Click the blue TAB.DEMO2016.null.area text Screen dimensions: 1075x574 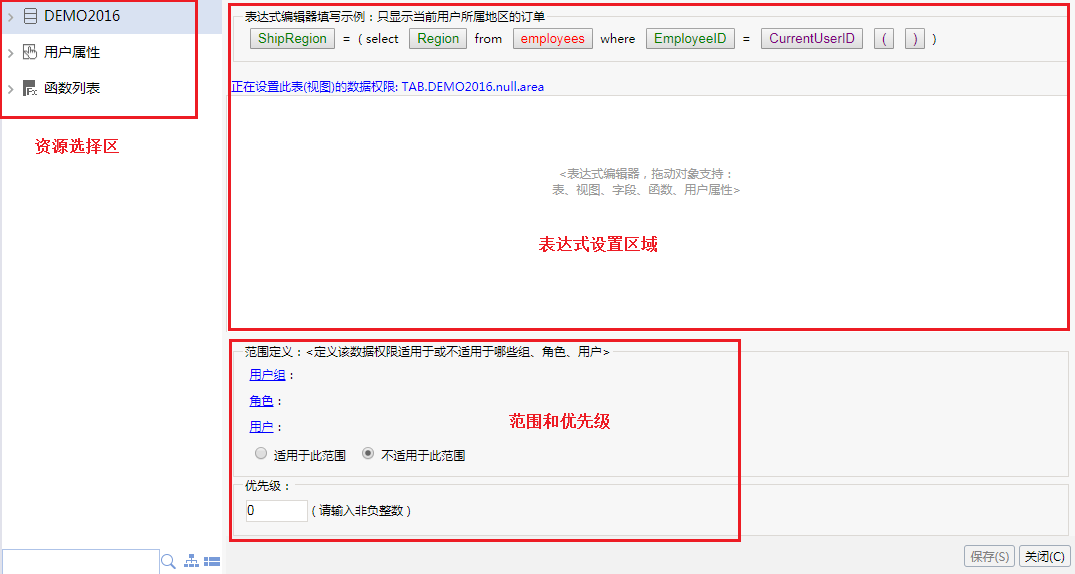pyautogui.click(x=472, y=87)
